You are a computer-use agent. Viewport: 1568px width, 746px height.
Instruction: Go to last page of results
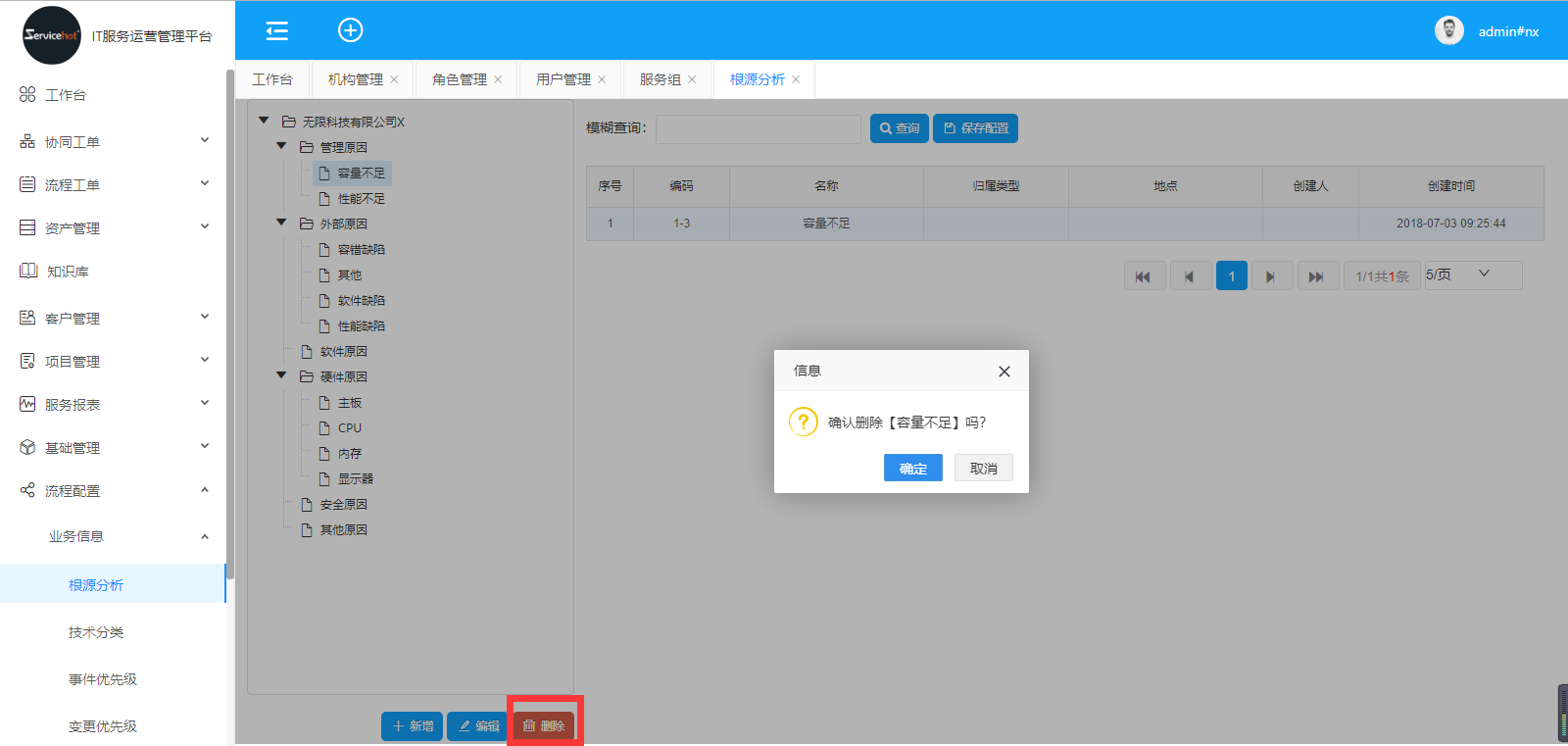(x=1316, y=276)
